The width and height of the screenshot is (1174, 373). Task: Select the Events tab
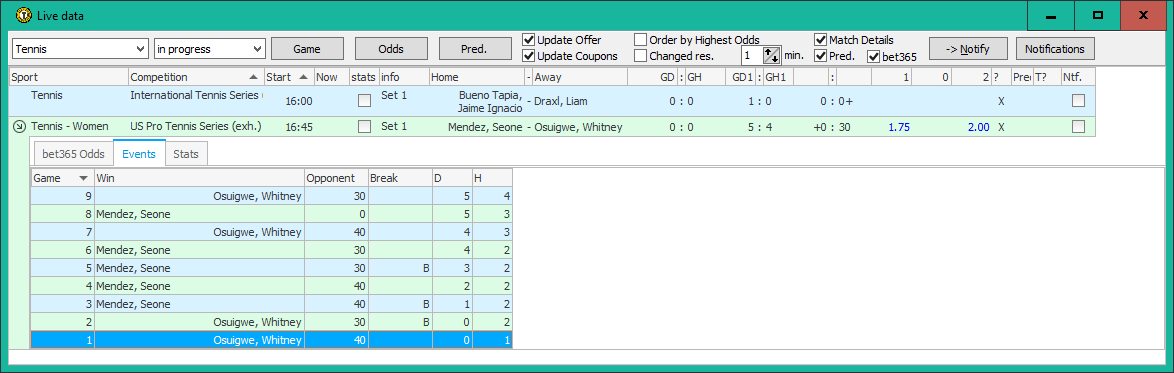[139, 154]
